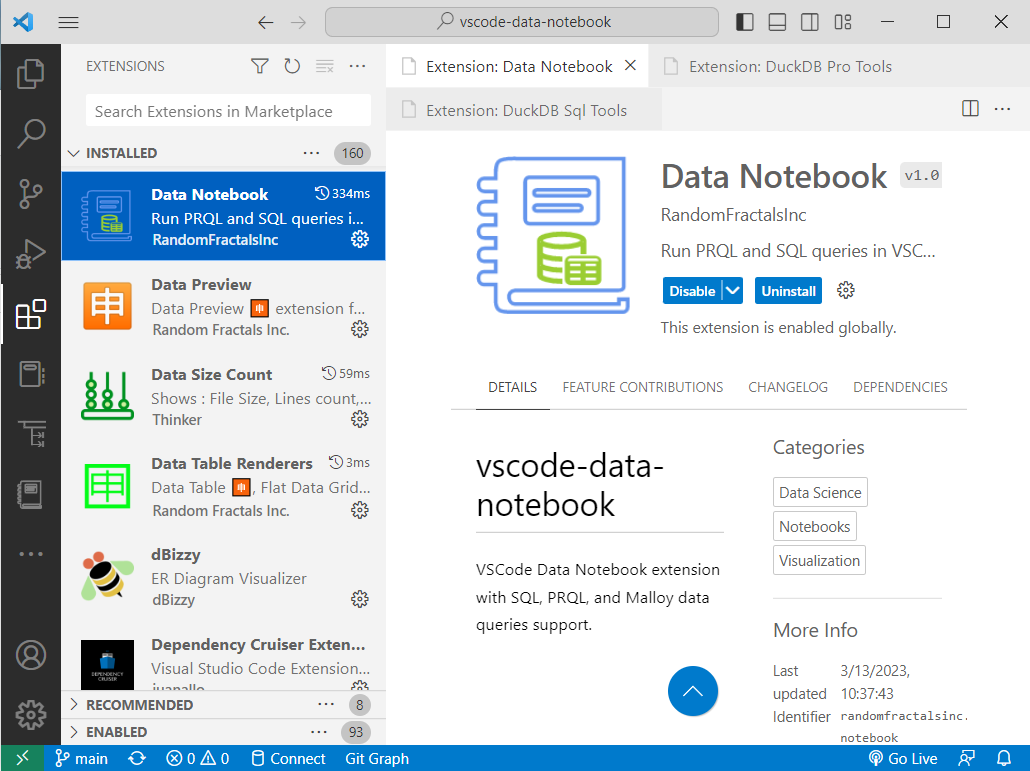Open ENABLED section more actions ellipsis

click(x=319, y=732)
